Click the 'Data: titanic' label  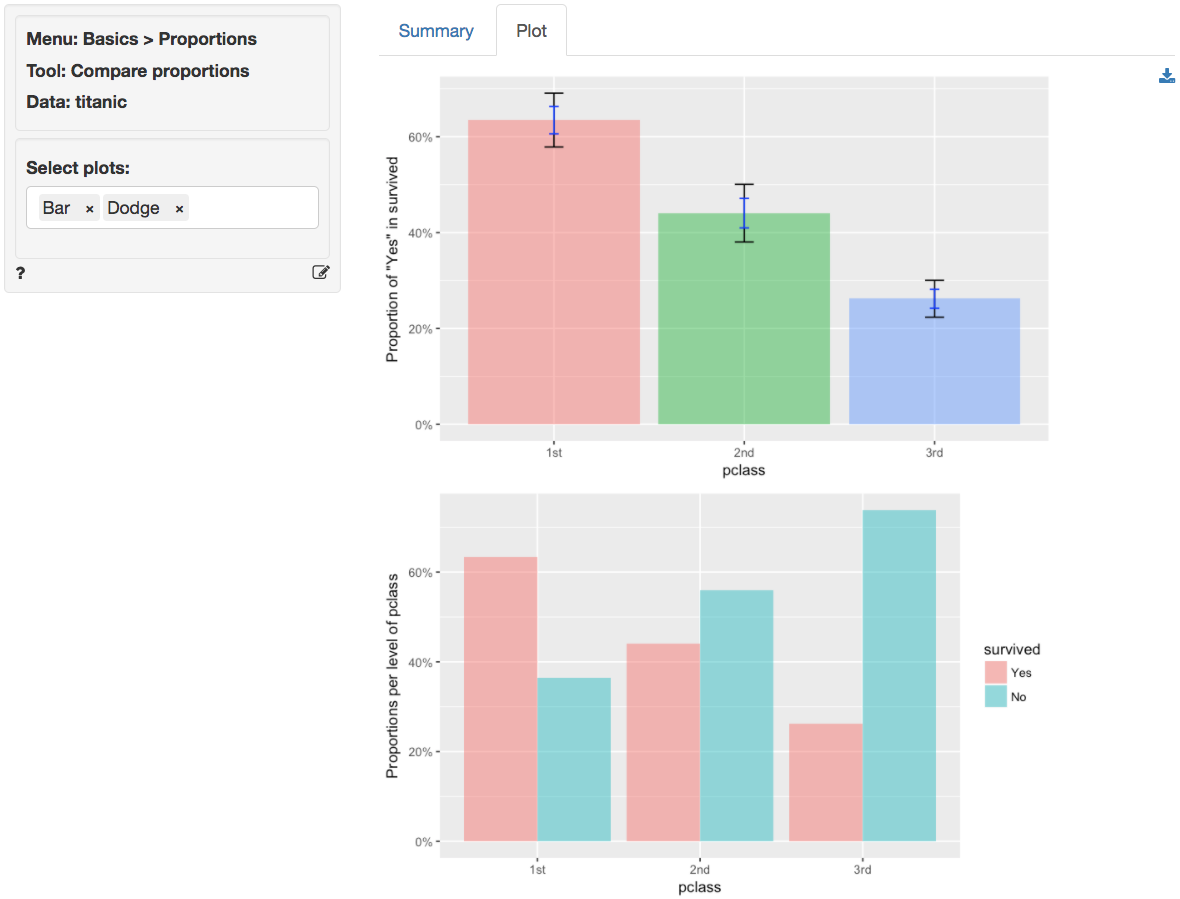[x=76, y=102]
